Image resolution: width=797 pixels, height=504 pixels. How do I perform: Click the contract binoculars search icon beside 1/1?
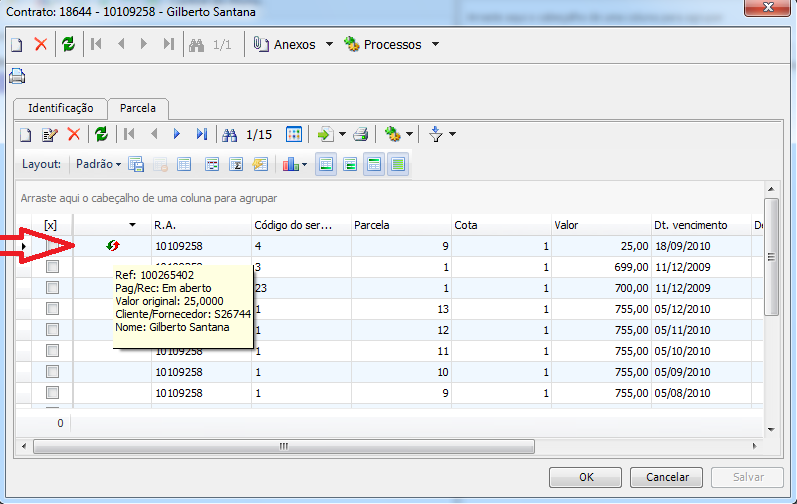coord(196,45)
